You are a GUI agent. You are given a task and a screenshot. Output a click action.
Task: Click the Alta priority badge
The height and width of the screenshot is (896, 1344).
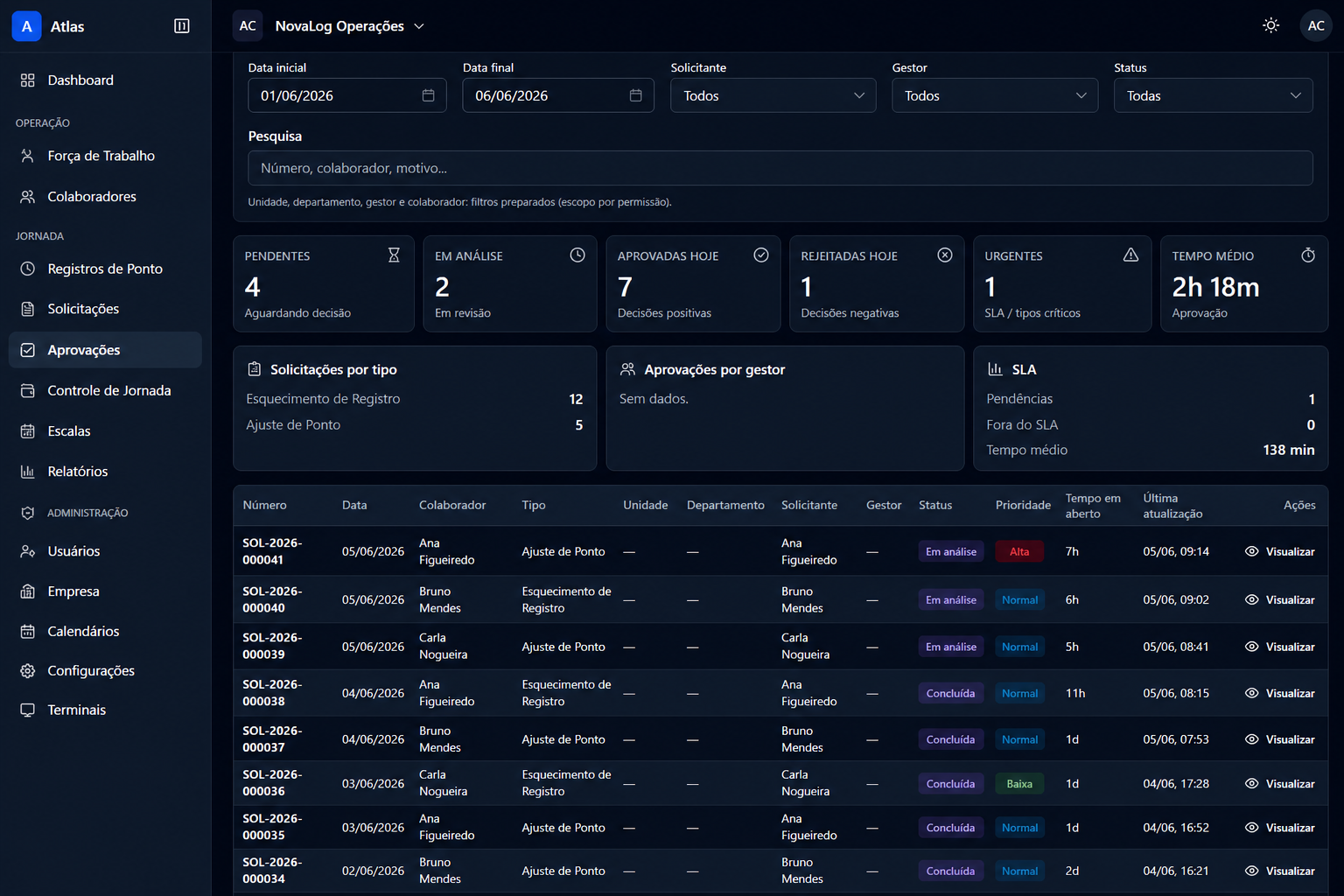1019,551
